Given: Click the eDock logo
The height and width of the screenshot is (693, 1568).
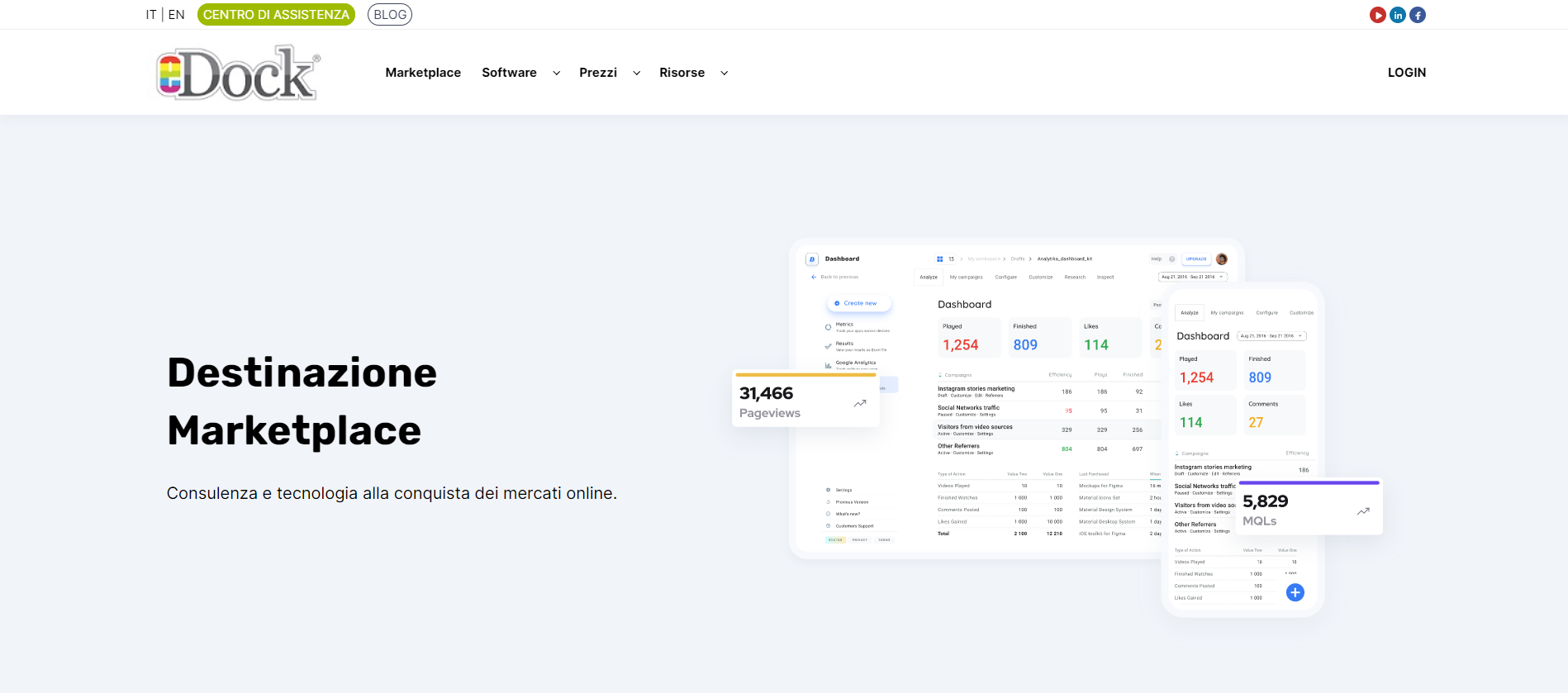Looking at the screenshot, I should point(238,73).
